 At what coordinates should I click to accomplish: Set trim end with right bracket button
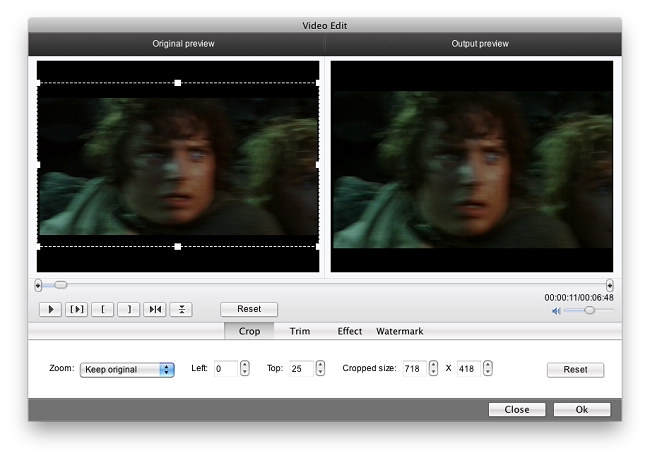point(129,309)
